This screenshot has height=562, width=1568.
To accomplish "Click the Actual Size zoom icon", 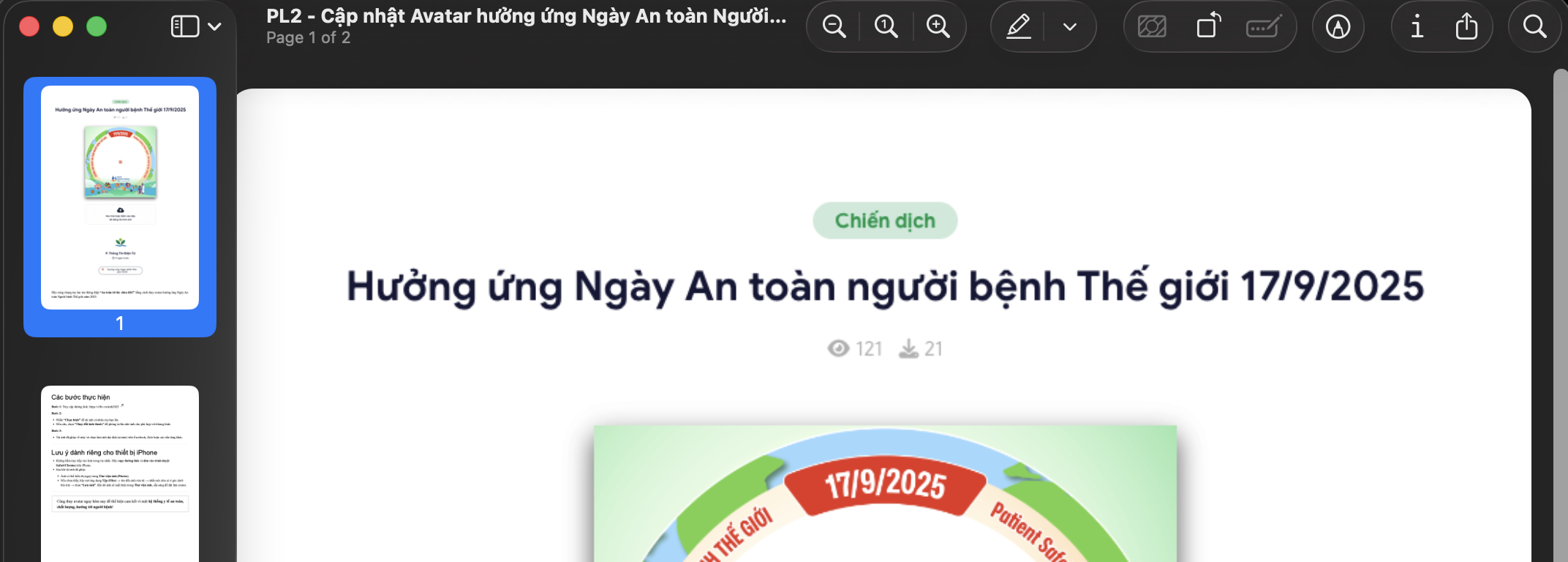I will (x=886, y=27).
